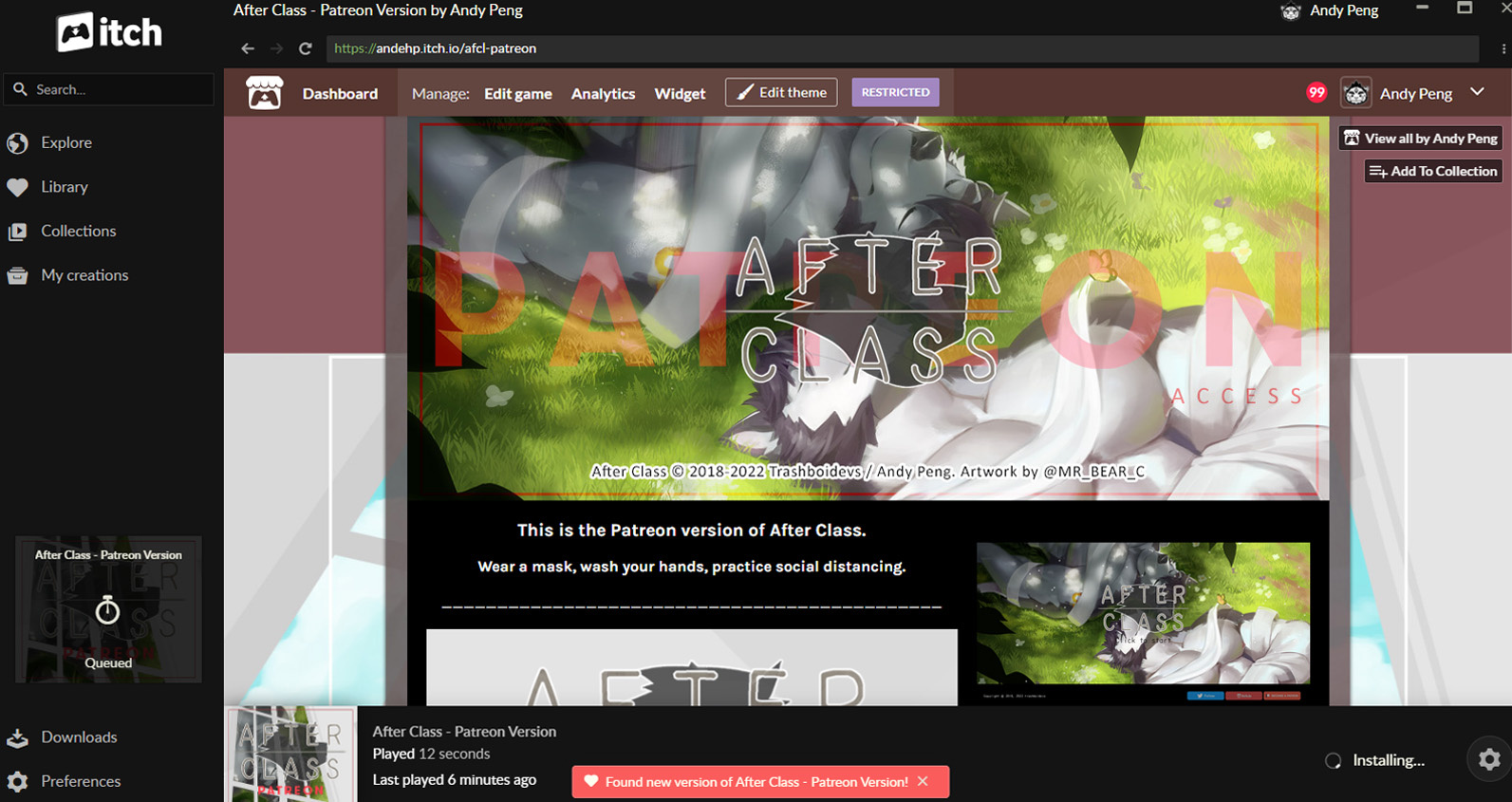The height and width of the screenshot is (802, 1512).
Task: Click the RESTRICTED status badge
Action: (x=895, y=92)
